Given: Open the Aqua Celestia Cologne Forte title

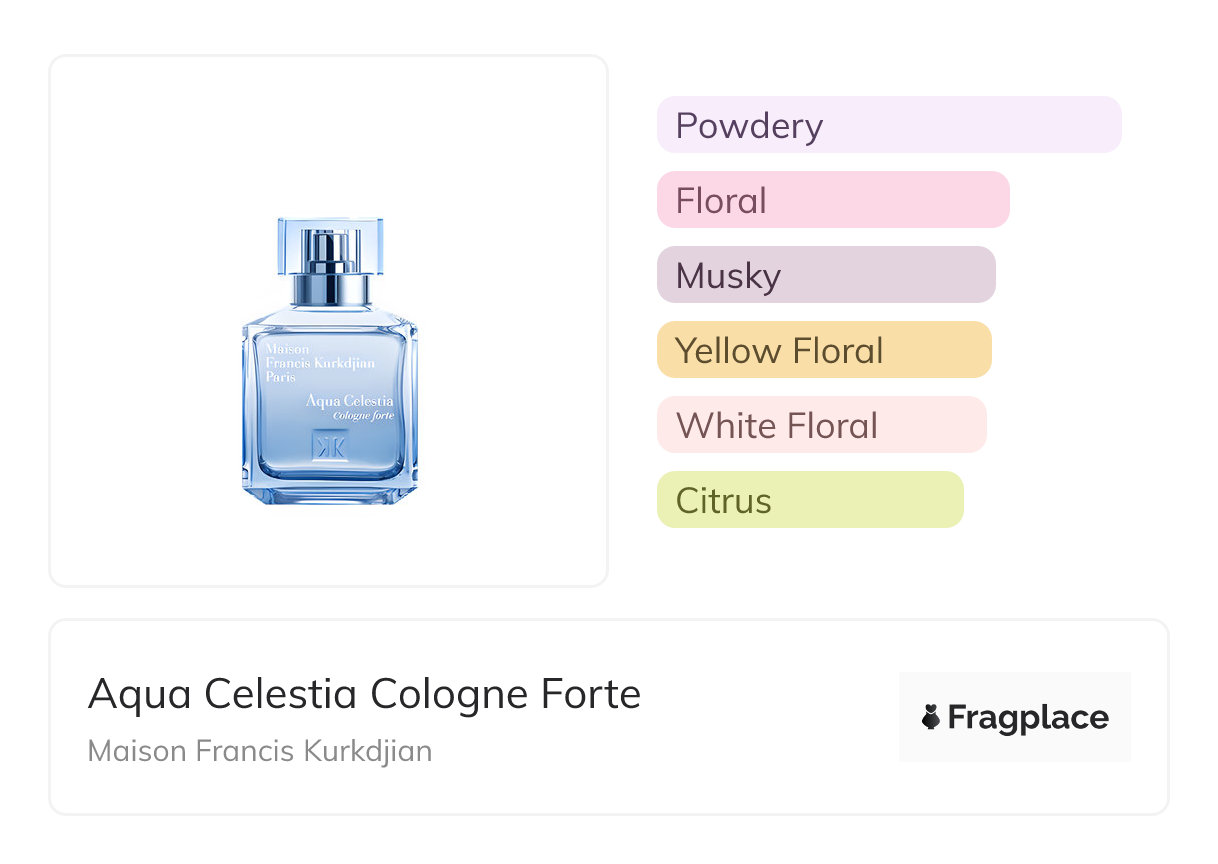Looking at the screenshot, I should click(364, 694).
